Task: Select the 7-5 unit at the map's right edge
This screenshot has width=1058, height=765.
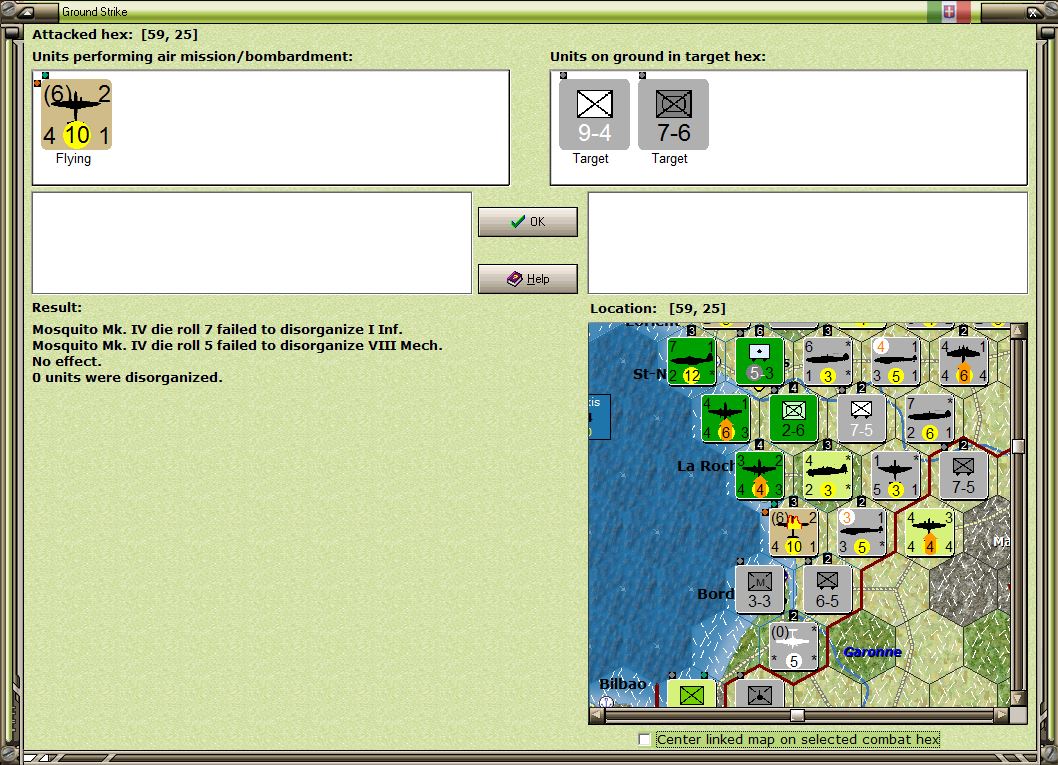Action: (965, 476)
